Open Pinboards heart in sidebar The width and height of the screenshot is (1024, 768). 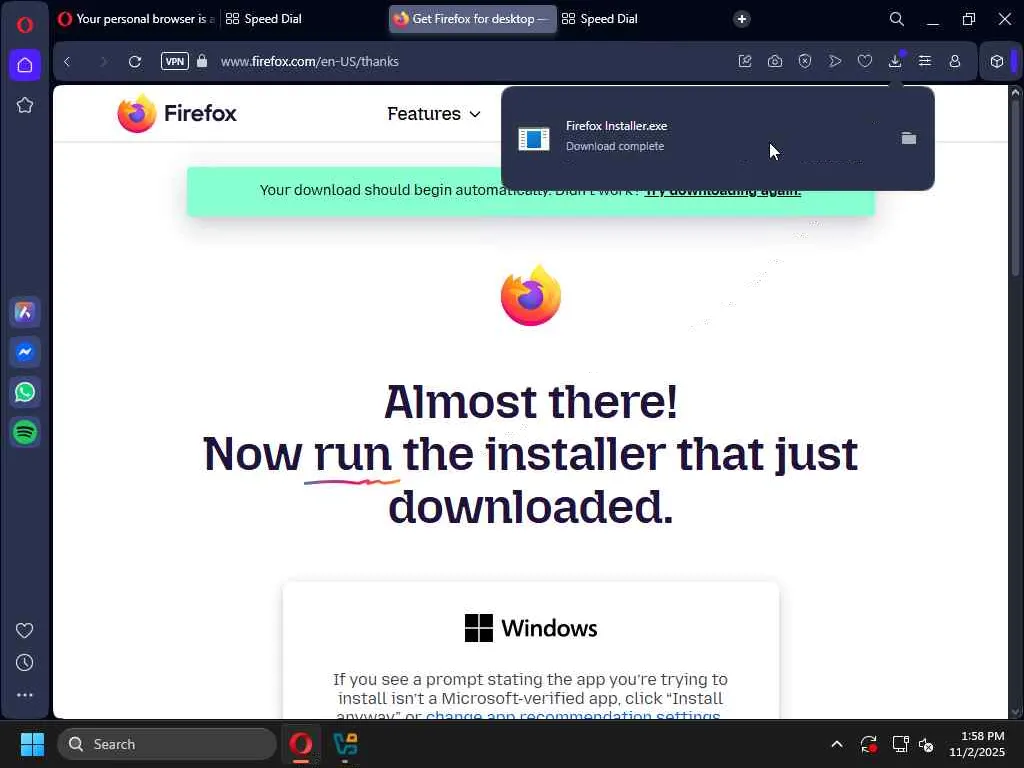25,630
